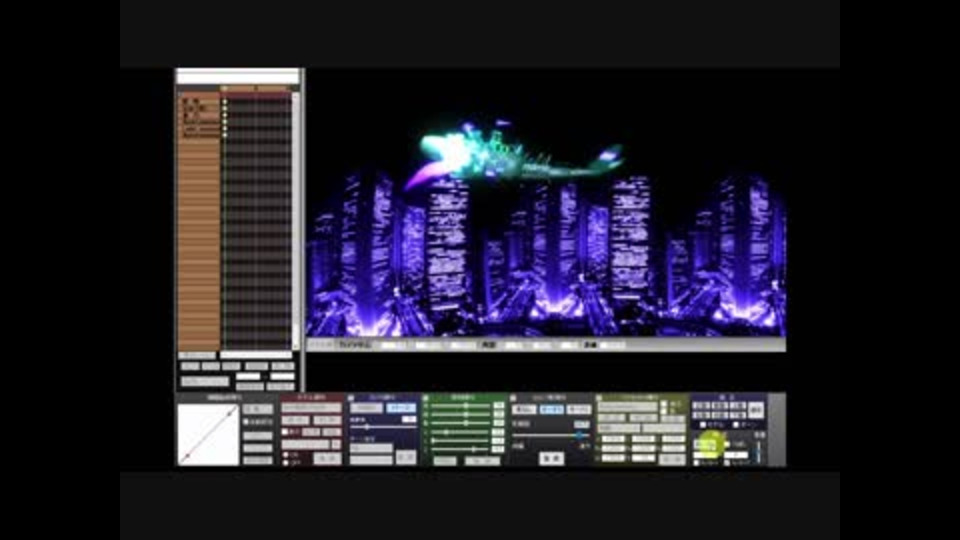Adjust the bottommost slider in the green lighting panel
This screenshot has height=540, width=960.
(460, 449)
